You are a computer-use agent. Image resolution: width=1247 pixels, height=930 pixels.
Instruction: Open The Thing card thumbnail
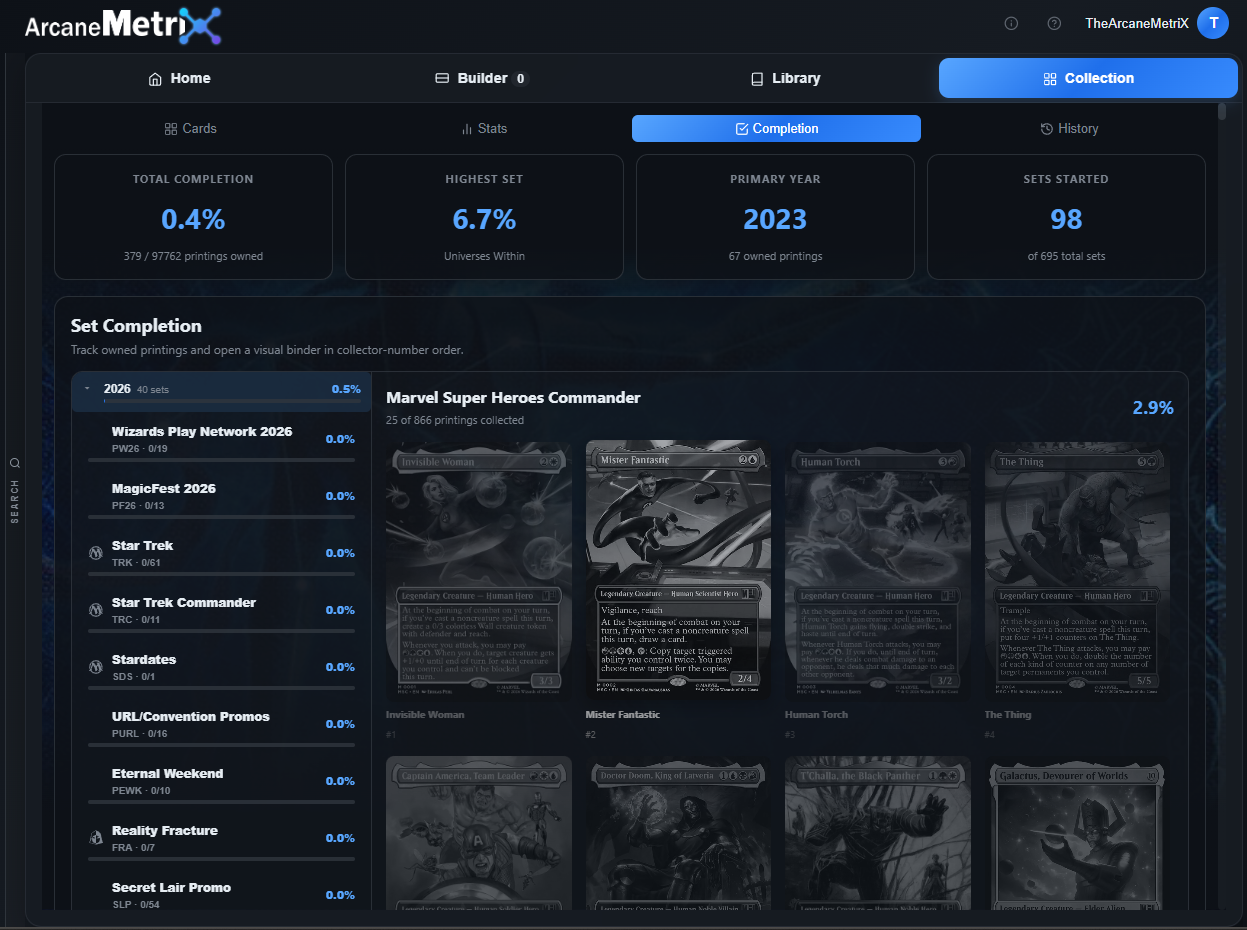[1078, 570]
